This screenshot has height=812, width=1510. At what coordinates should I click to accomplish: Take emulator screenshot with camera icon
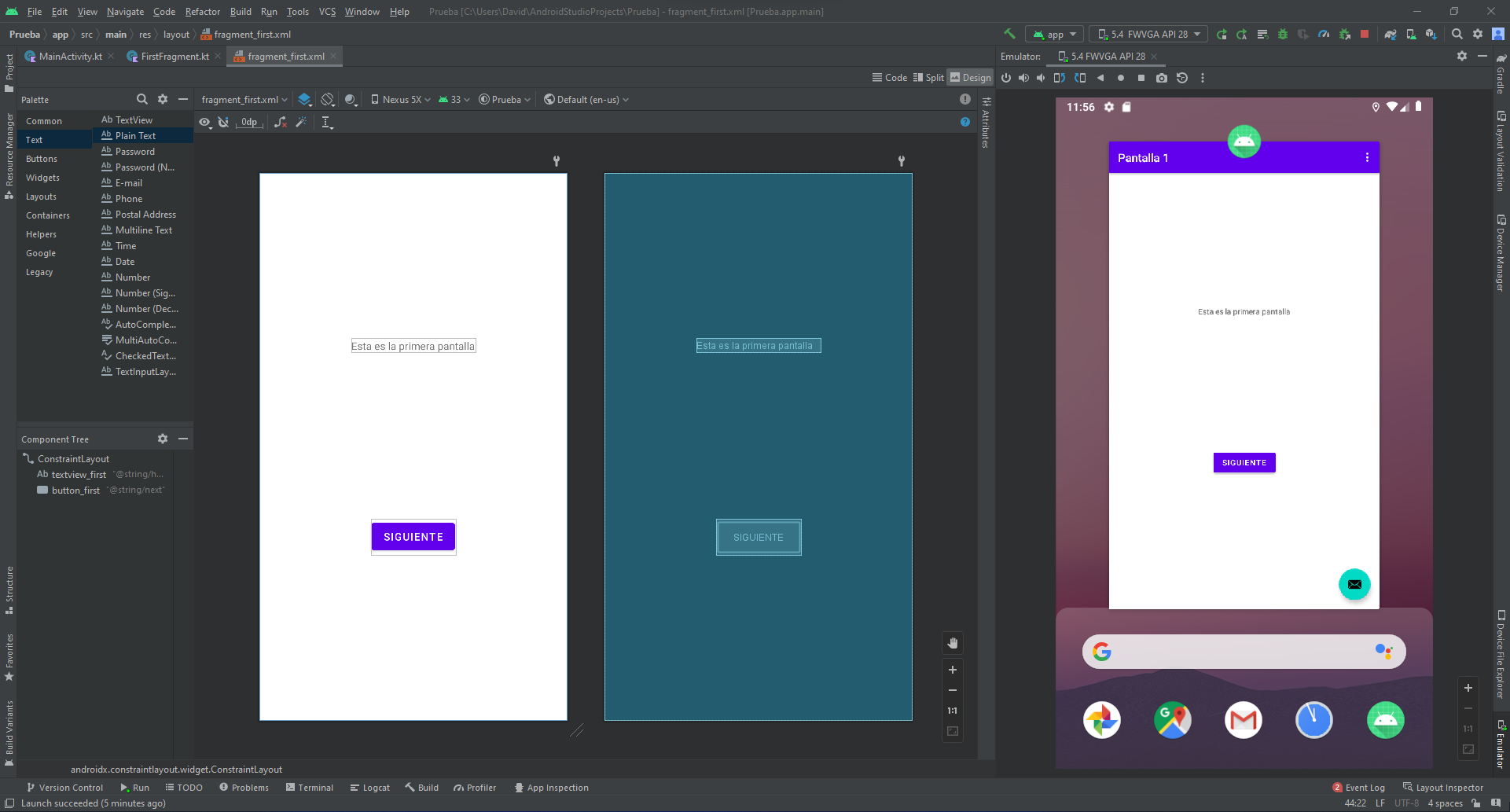point(1162,78)
